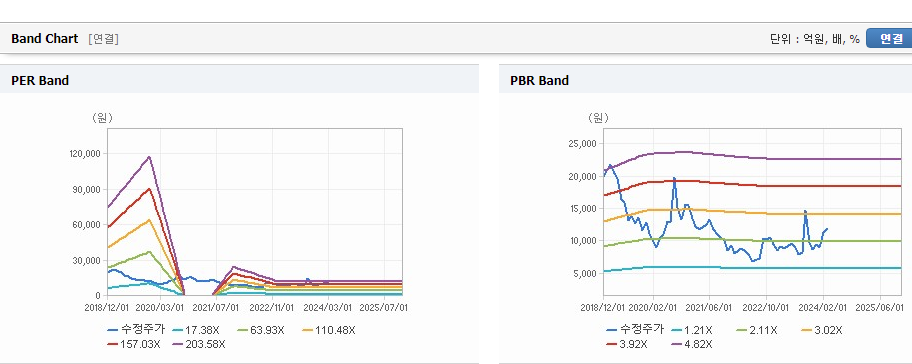Click the 15,000 y-axis label in PBR chart
This screenshot has width=912, height=364.
(583, 208)
